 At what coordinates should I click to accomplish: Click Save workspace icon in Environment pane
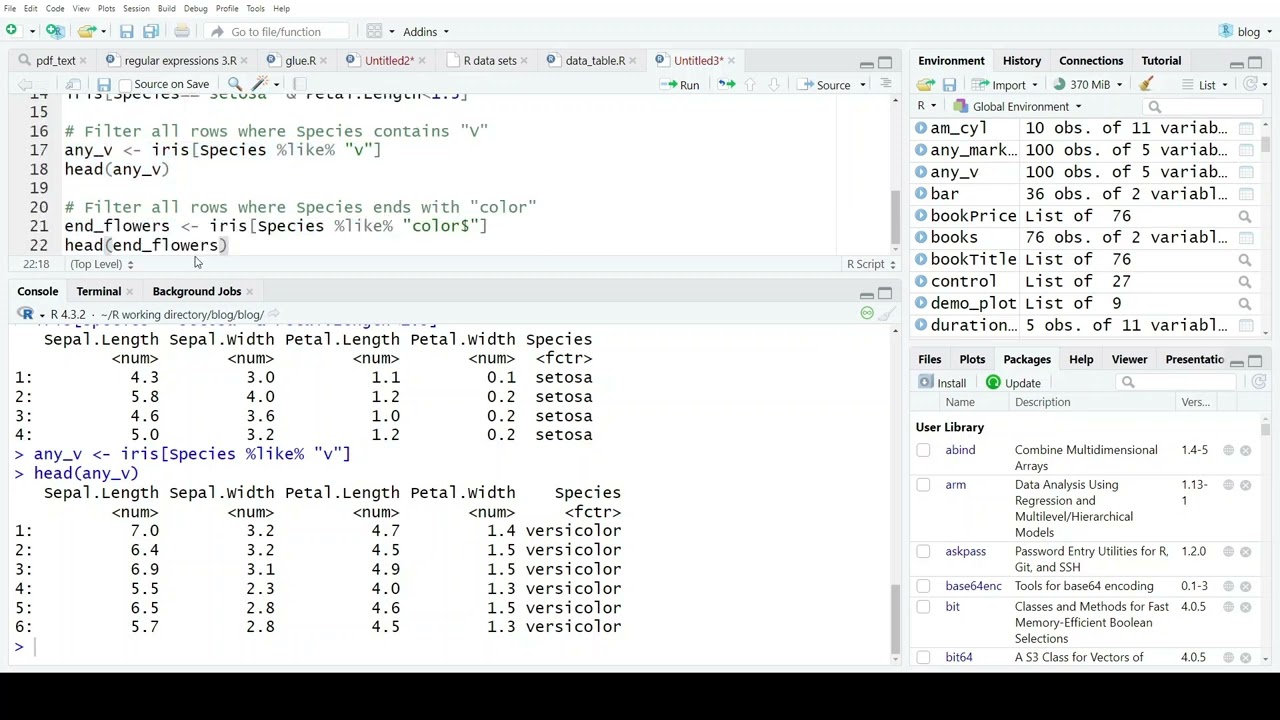949,84
